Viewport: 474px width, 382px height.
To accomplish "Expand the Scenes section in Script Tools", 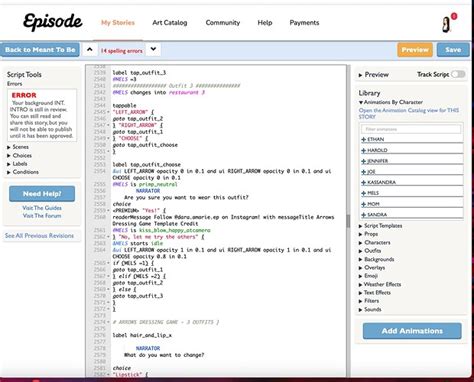I will coord(18,147).
